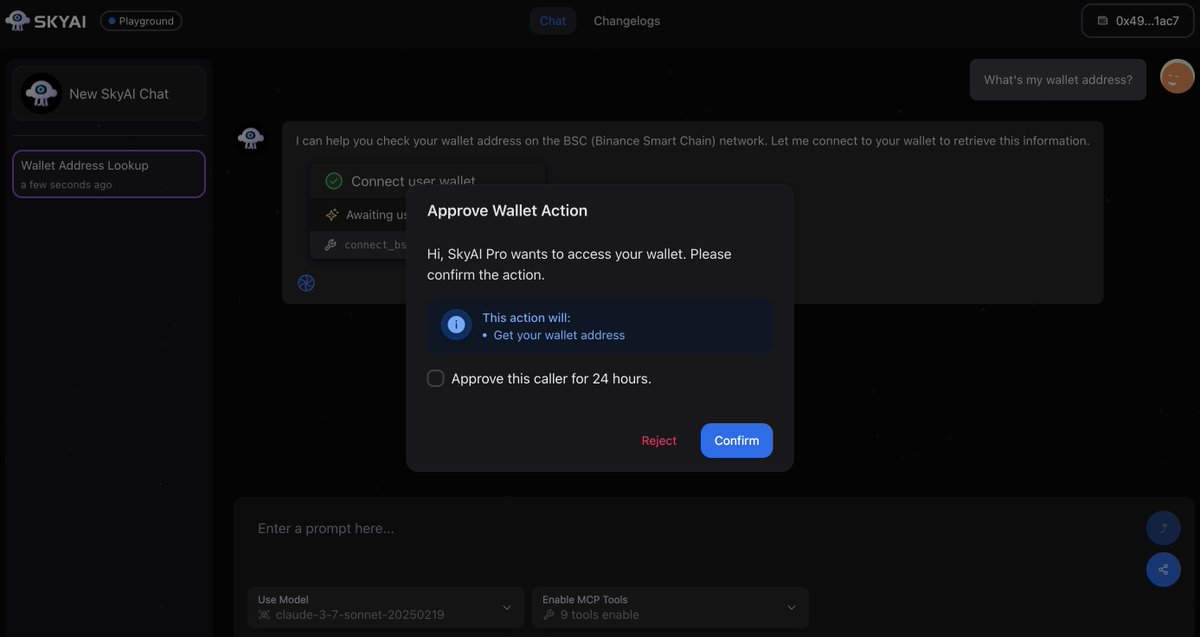Click the model icon beside claude-3-7-sonnet
1200x637 pixels.
(264, 615)
